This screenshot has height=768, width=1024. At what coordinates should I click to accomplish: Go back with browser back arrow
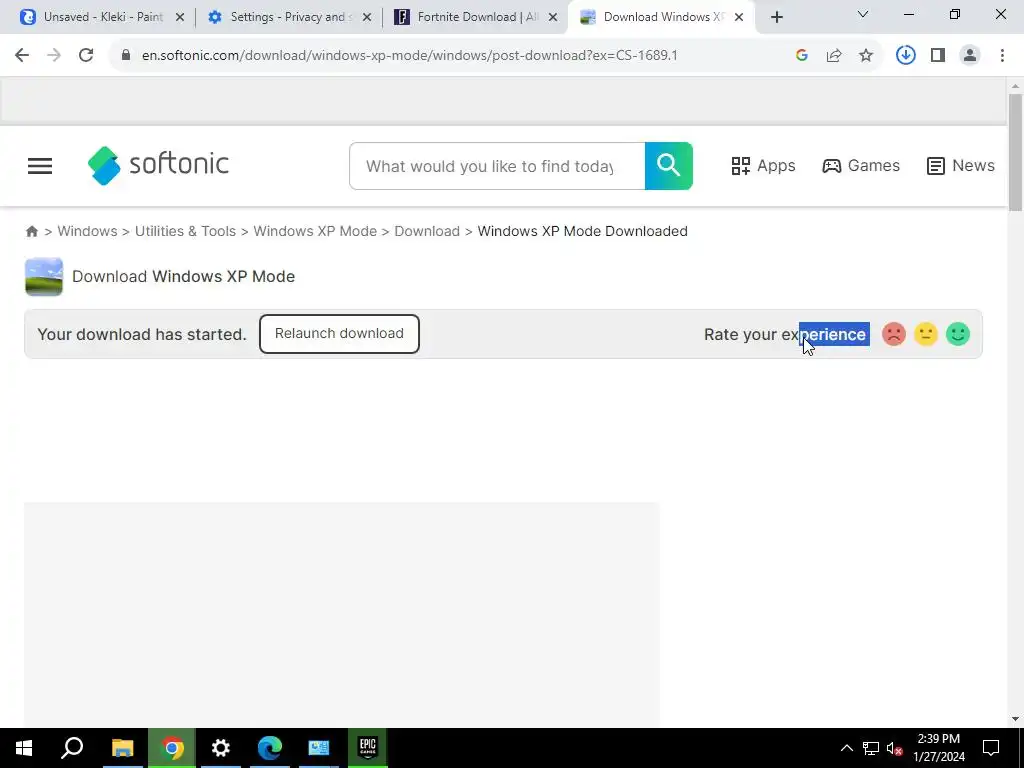tap(22, 56)
